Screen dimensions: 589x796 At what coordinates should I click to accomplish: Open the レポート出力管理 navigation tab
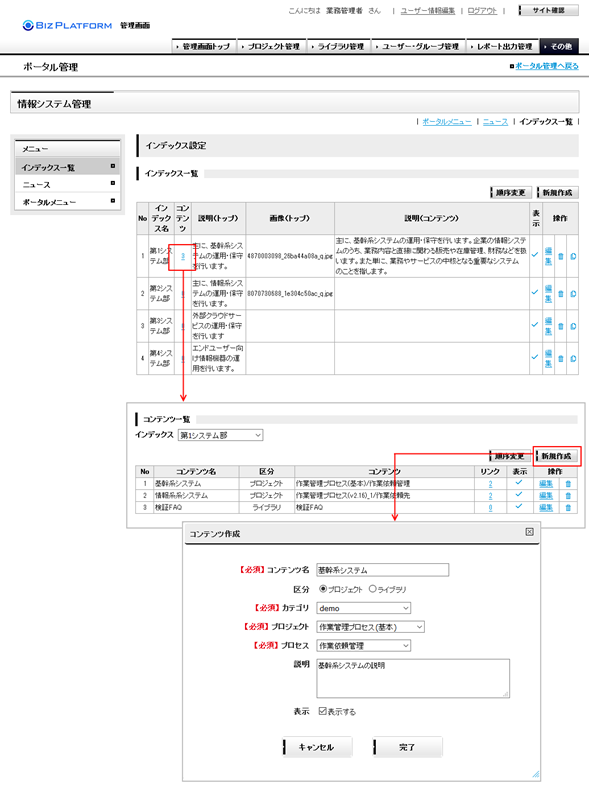point(503,46)
